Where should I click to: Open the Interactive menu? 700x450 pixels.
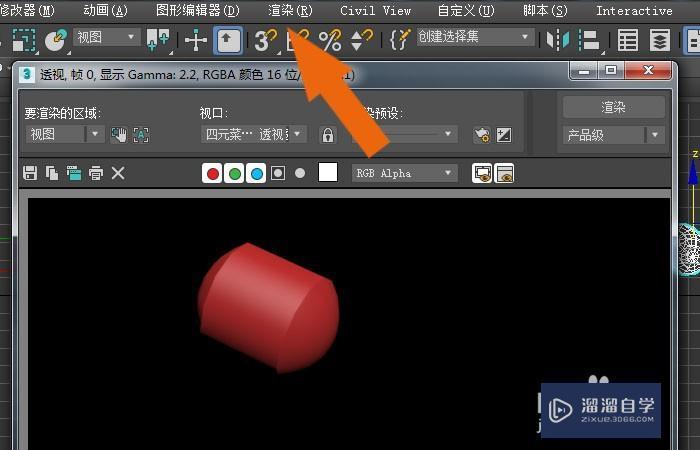[634, 10]
